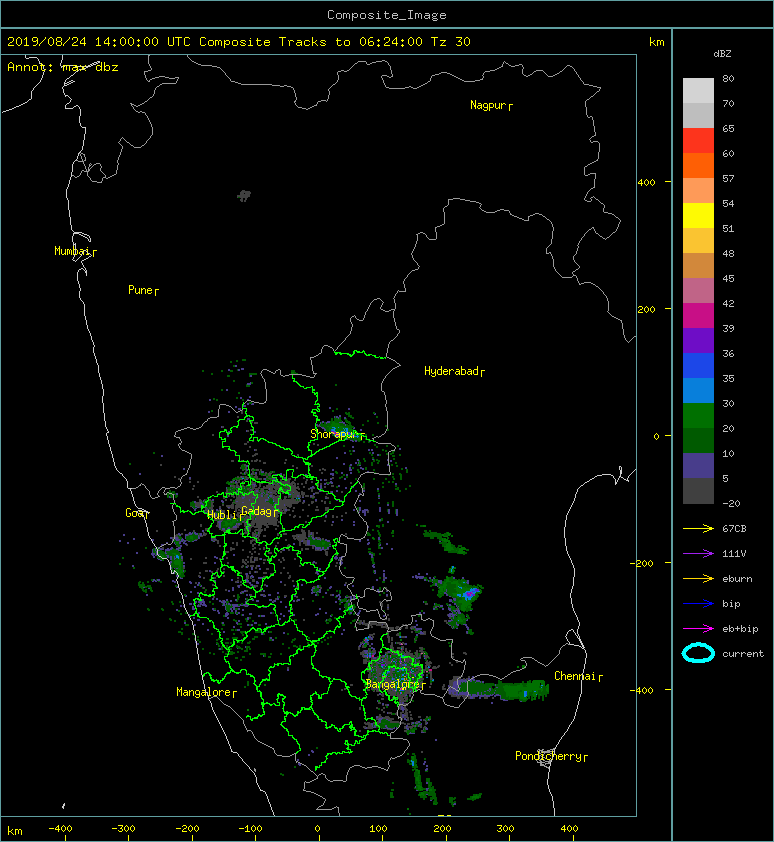Click the 39 value on dBZ scale

pos(728,329)
